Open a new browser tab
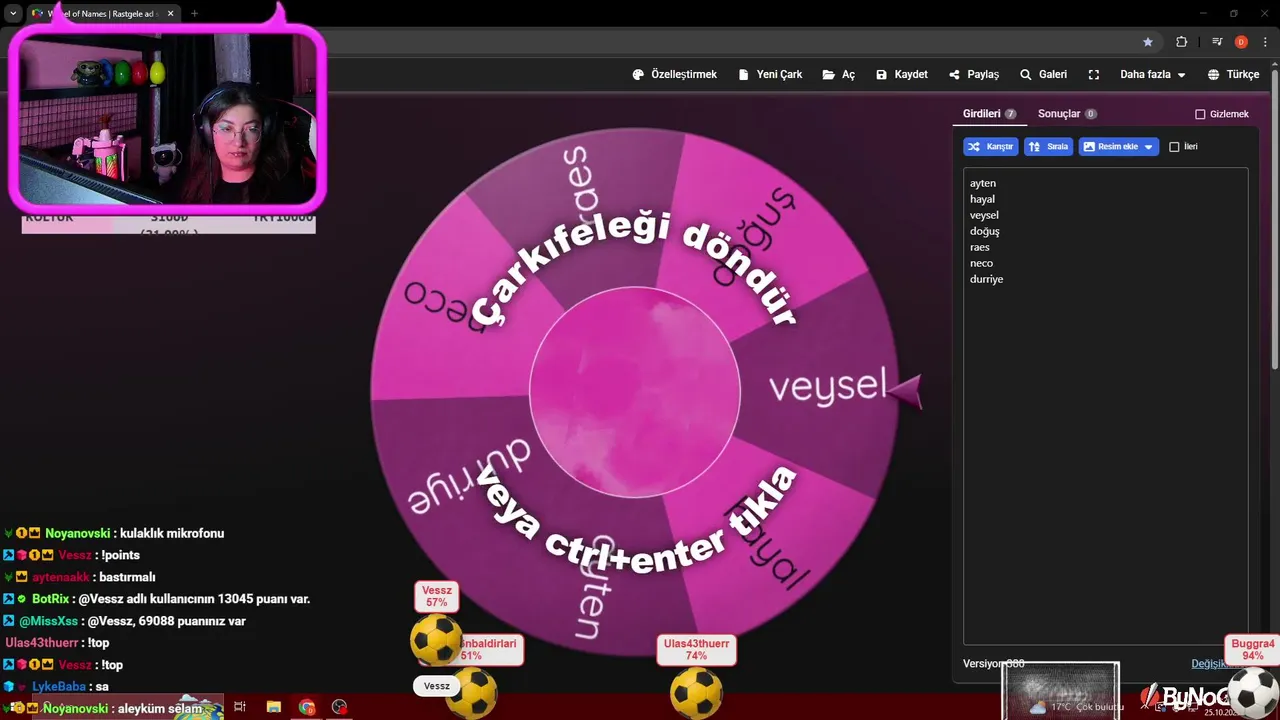Image resolution: width=1280 pixels, height=720 pixels. [x=194, y=13]
